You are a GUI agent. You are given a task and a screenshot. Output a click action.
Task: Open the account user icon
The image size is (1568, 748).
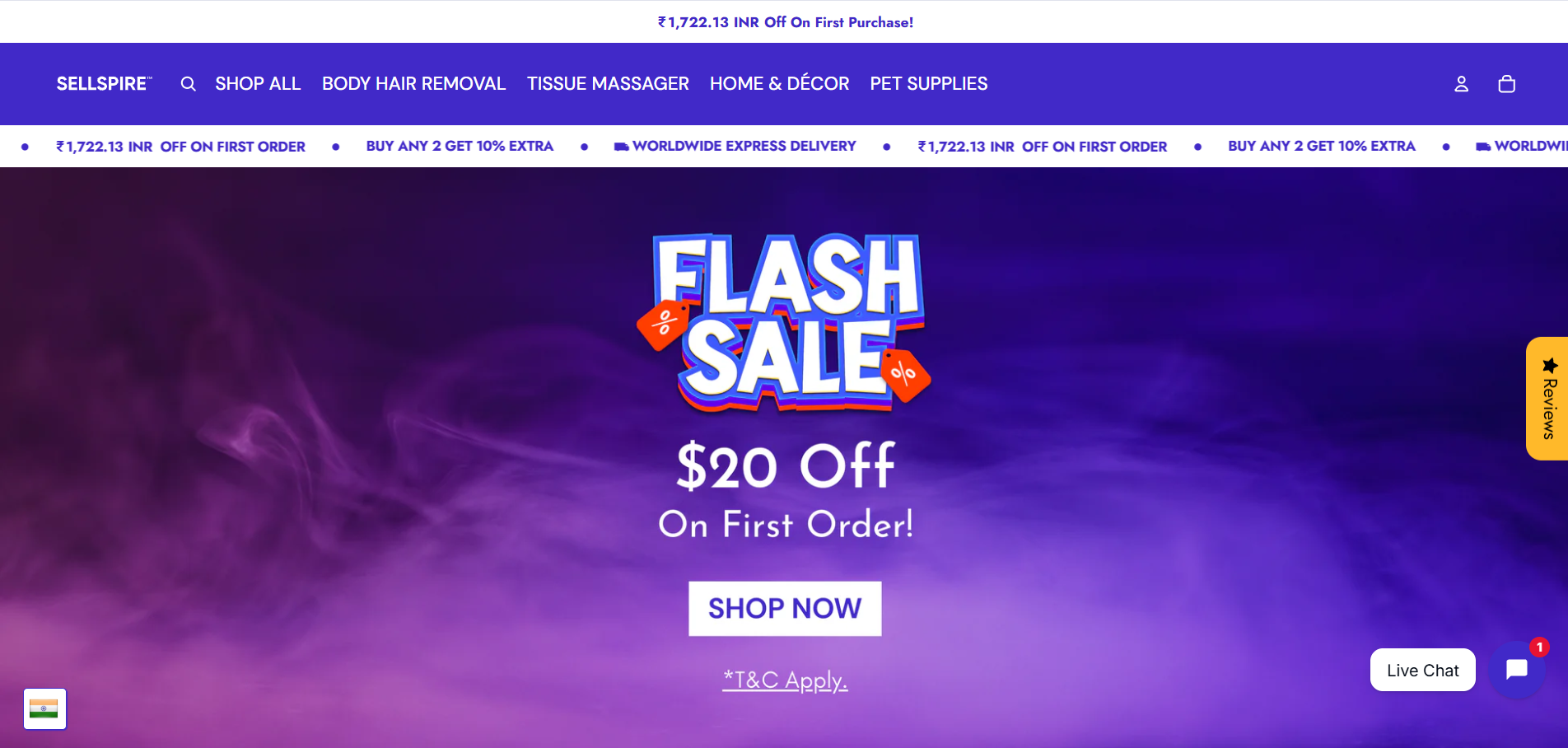(x=1461, y=84)
